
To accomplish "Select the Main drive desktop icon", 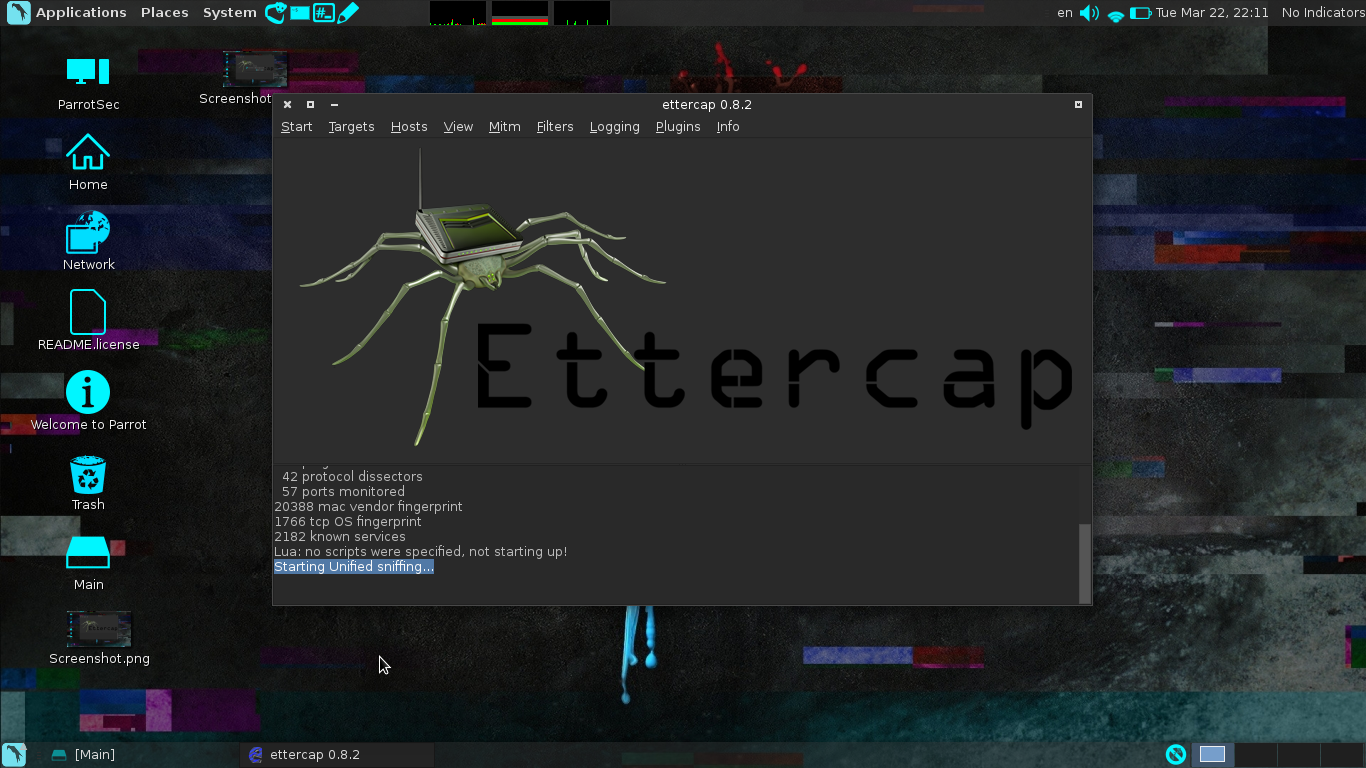I will coord(88,562).
